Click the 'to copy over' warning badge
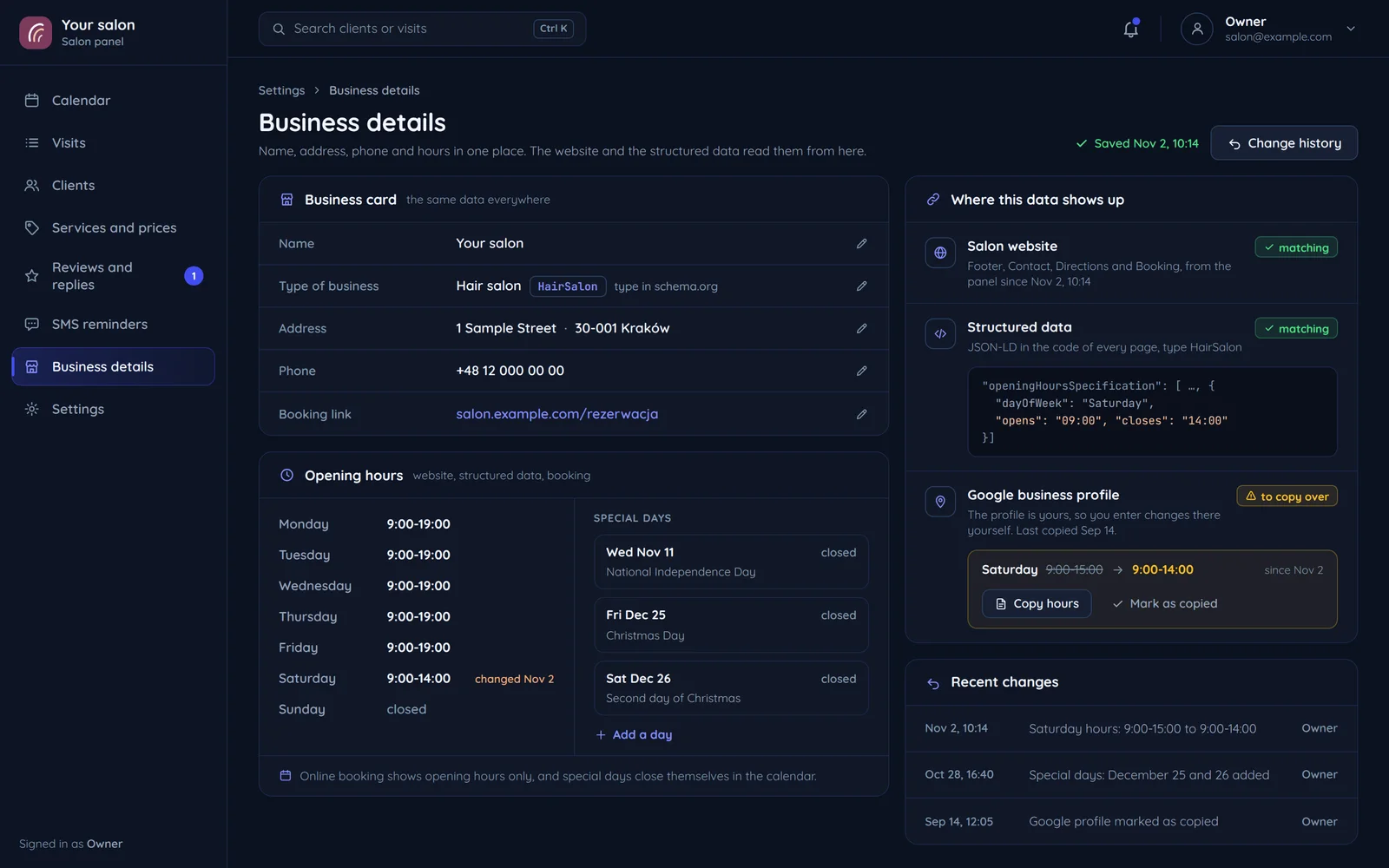1389x868 pixels. [1287, 496]
